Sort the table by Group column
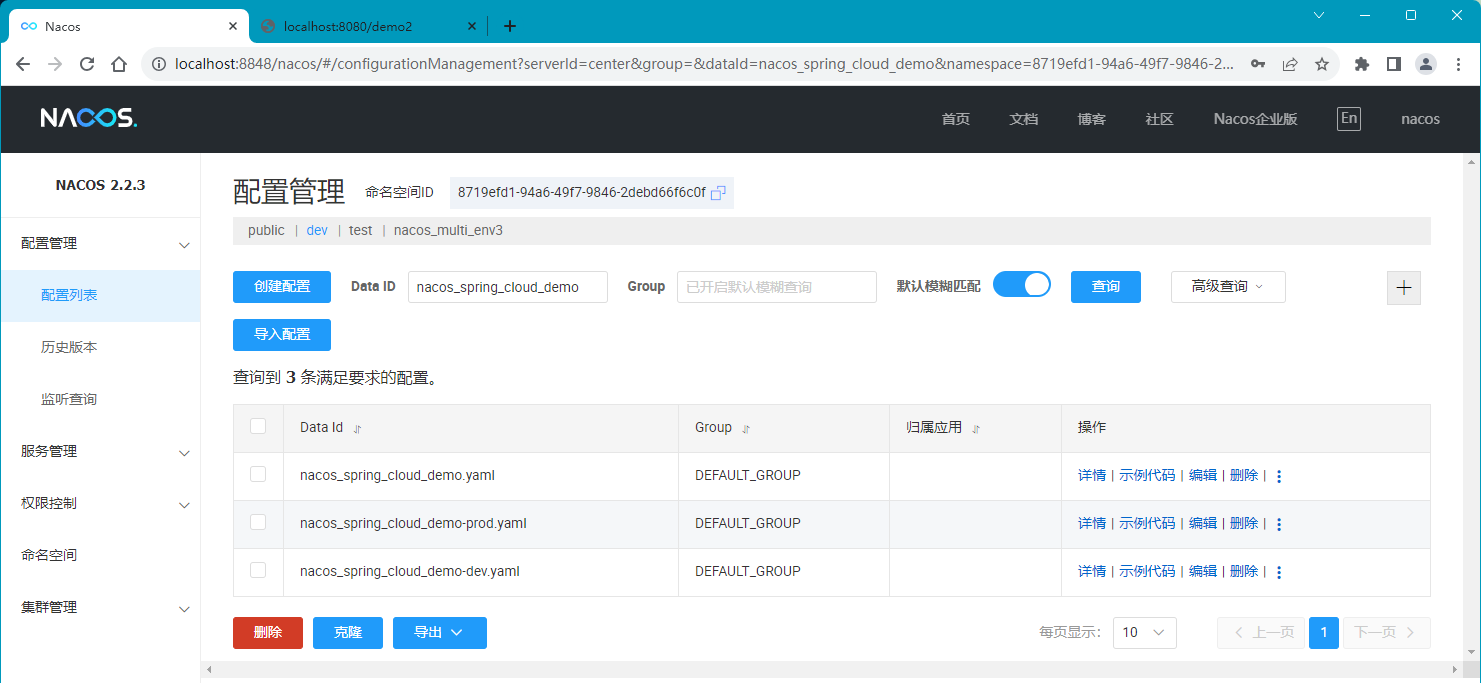 745,428
